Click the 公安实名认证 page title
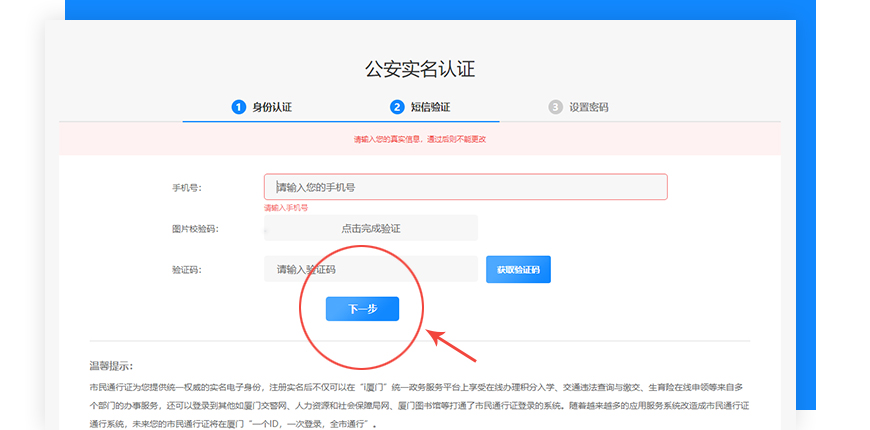 tap(420, 69)
